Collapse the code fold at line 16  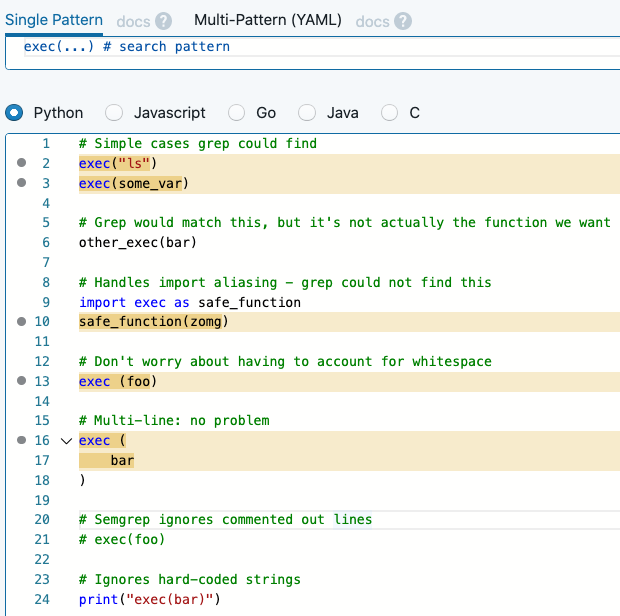point(66,440)
